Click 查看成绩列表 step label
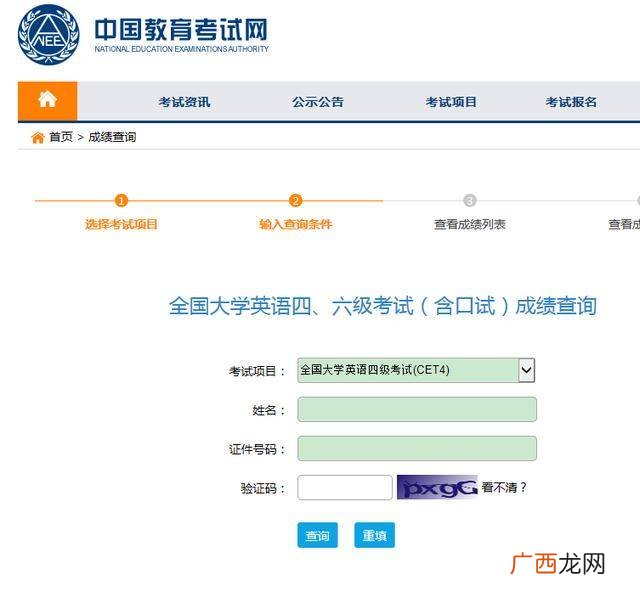 point(470,224)
